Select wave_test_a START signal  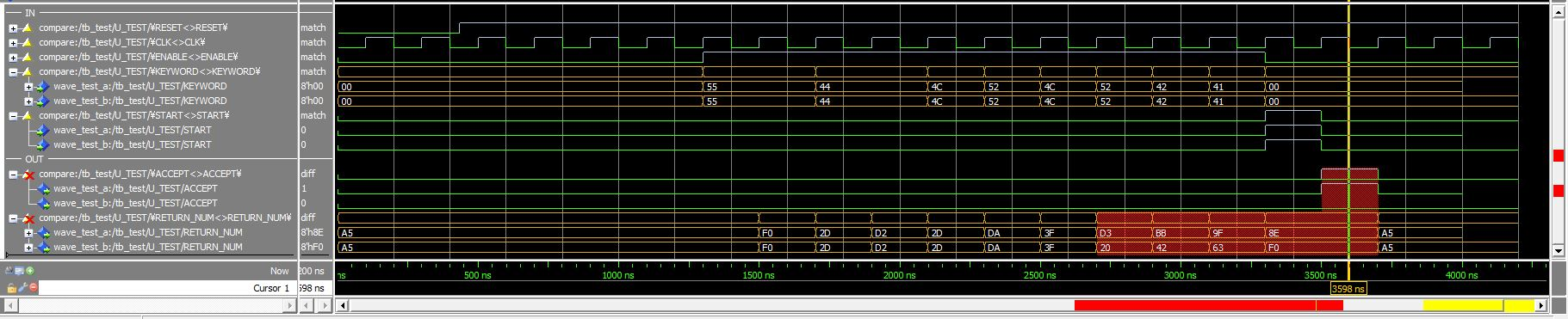(x=132, y=131)
